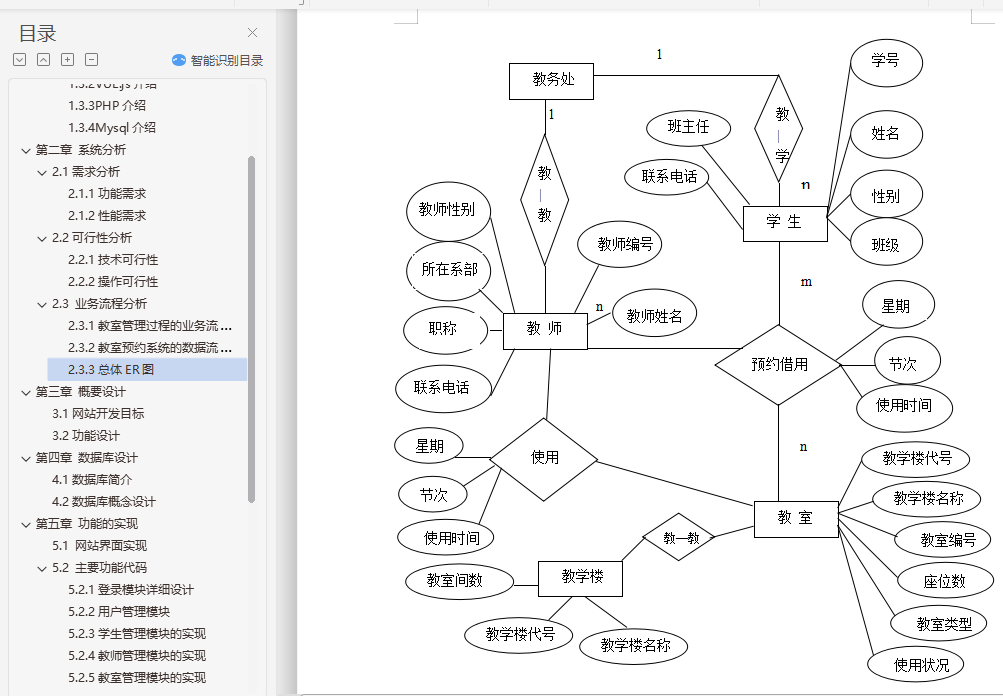The height and width of the screenshot is (696, 1003).
Task: Go to 2.1 需求分析 section
Action: pyautogui.click(x=86, y=171)
